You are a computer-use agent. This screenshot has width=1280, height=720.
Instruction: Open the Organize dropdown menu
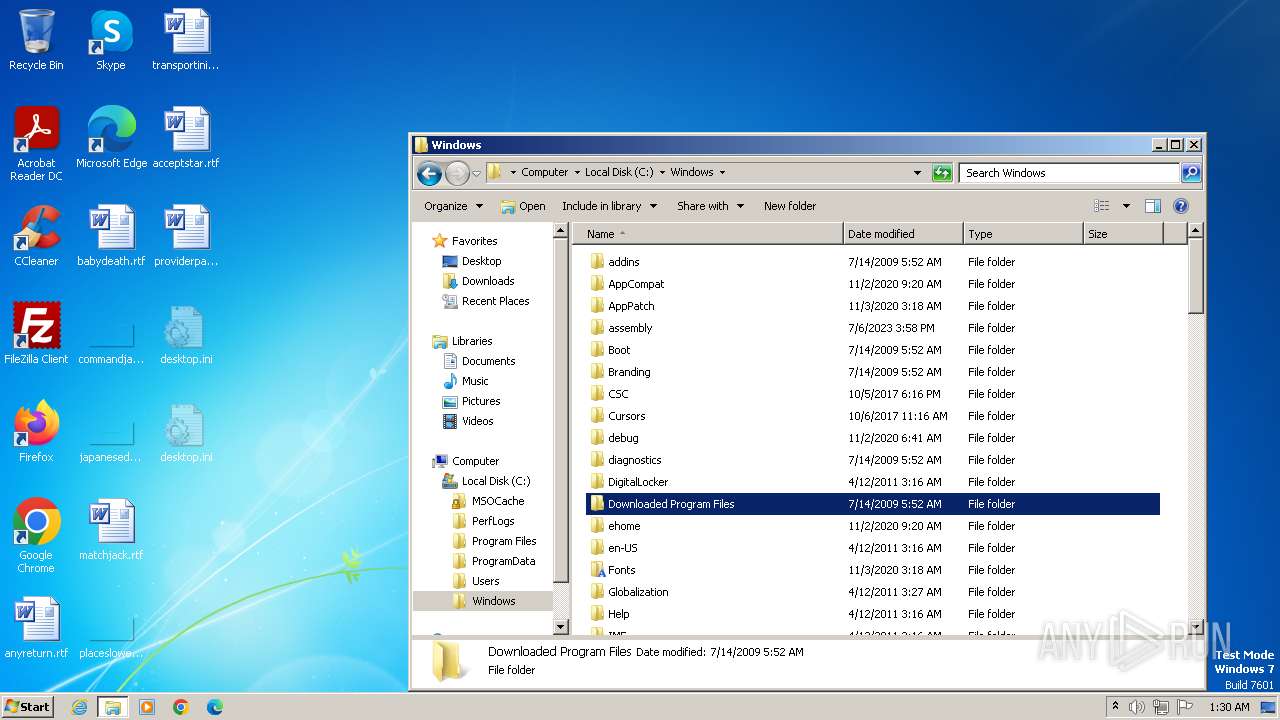(x=453, y=206)
